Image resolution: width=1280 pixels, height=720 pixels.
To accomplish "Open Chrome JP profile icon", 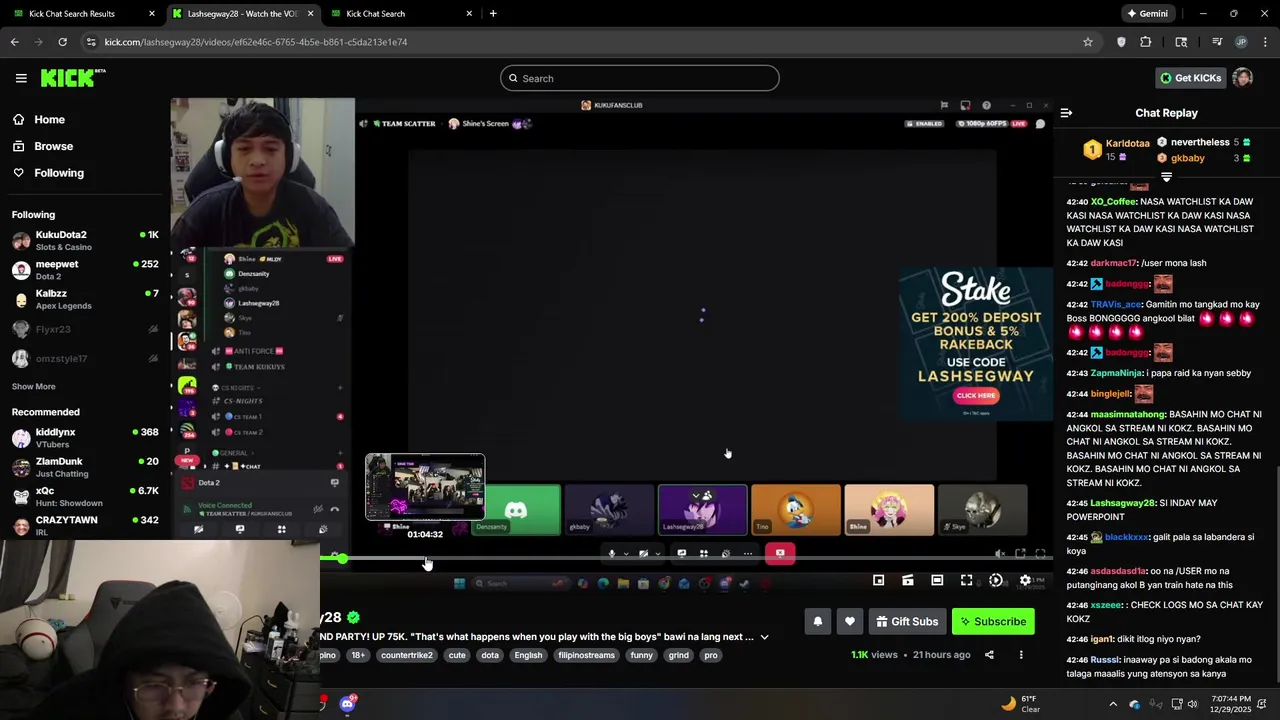I will point(1241,42).
